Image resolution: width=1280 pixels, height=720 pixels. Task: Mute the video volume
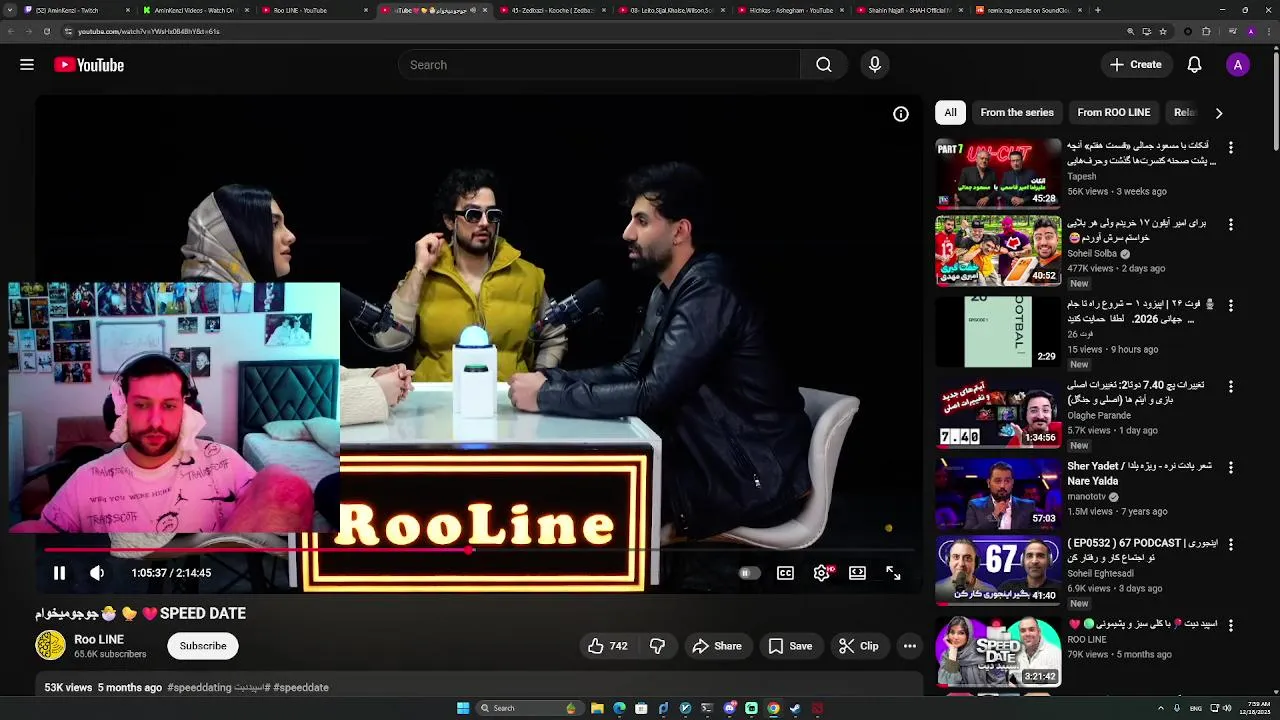coord(97,573)
